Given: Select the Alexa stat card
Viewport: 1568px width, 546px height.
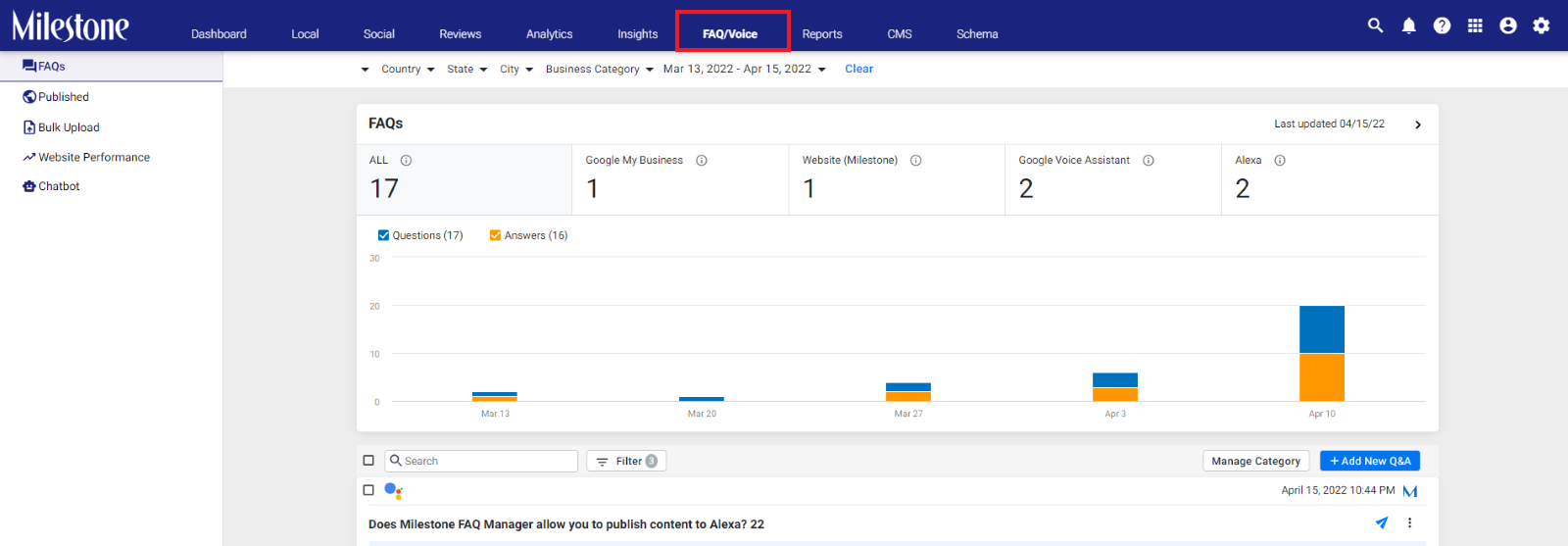Looking at the screenshot, I should 1330,180.
